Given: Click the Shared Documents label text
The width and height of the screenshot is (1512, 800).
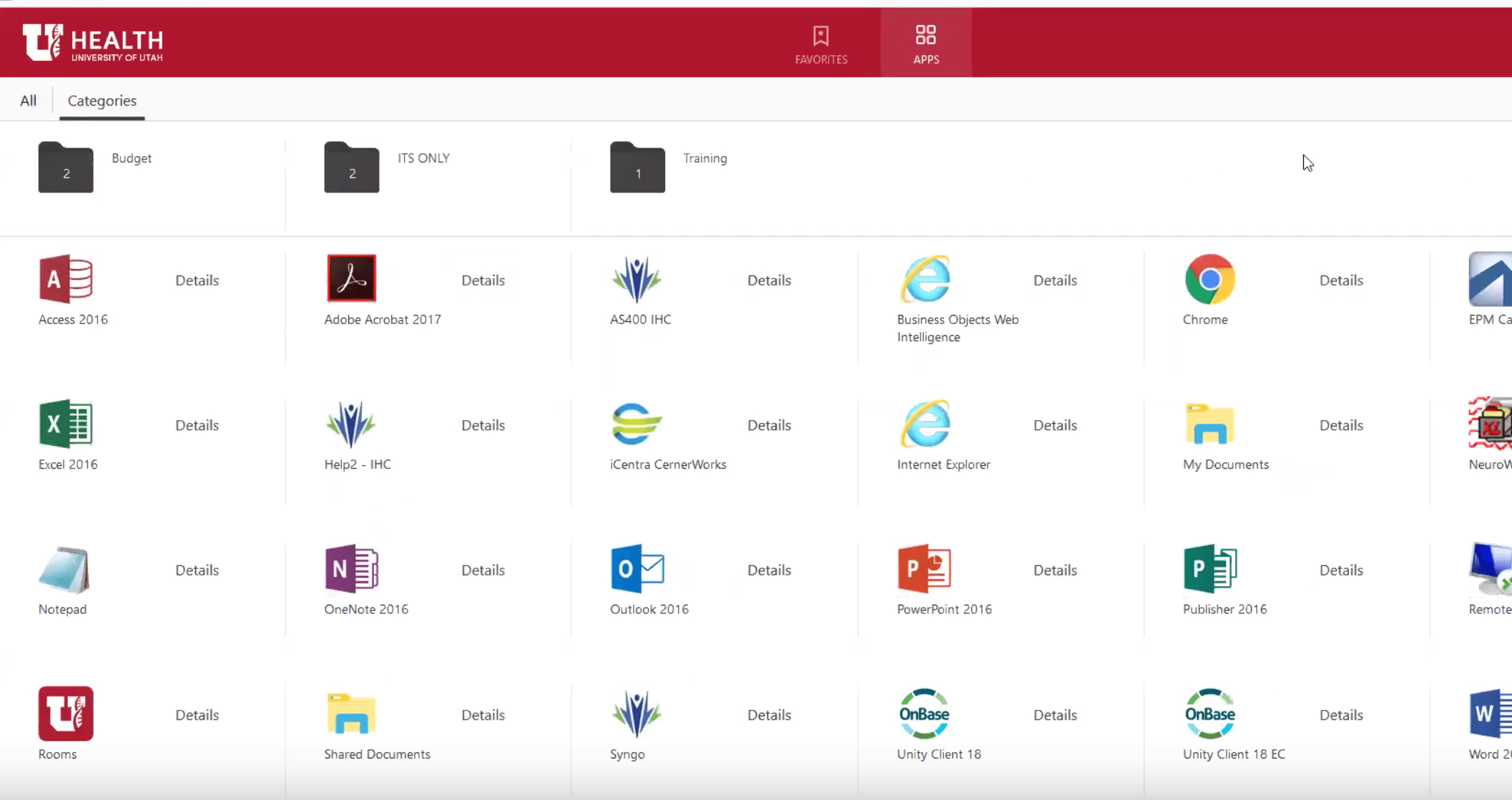Looking at the screenshot, I should [x=378, y=754].
